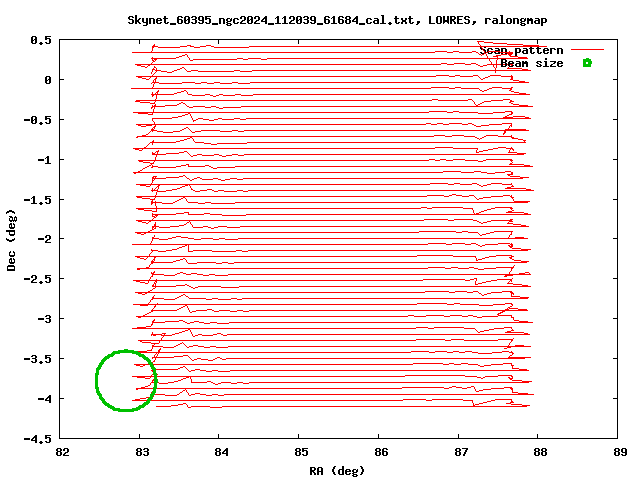This screenshot has width=640, height=480.
Task: Click the y-axis tick label -0.5
Action: pos(38,120)
